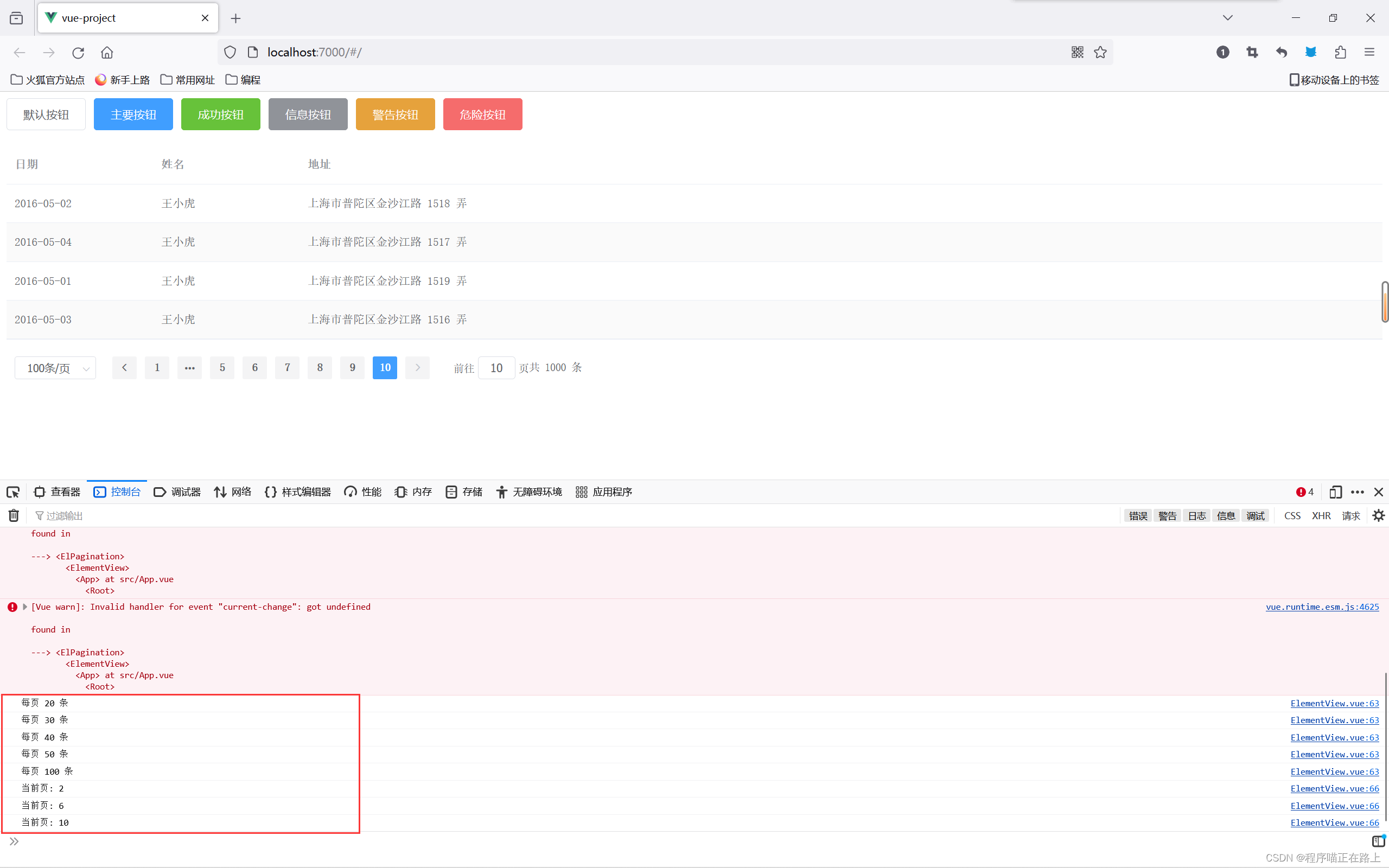Open the tracking protection shield icon

(230, 52)
